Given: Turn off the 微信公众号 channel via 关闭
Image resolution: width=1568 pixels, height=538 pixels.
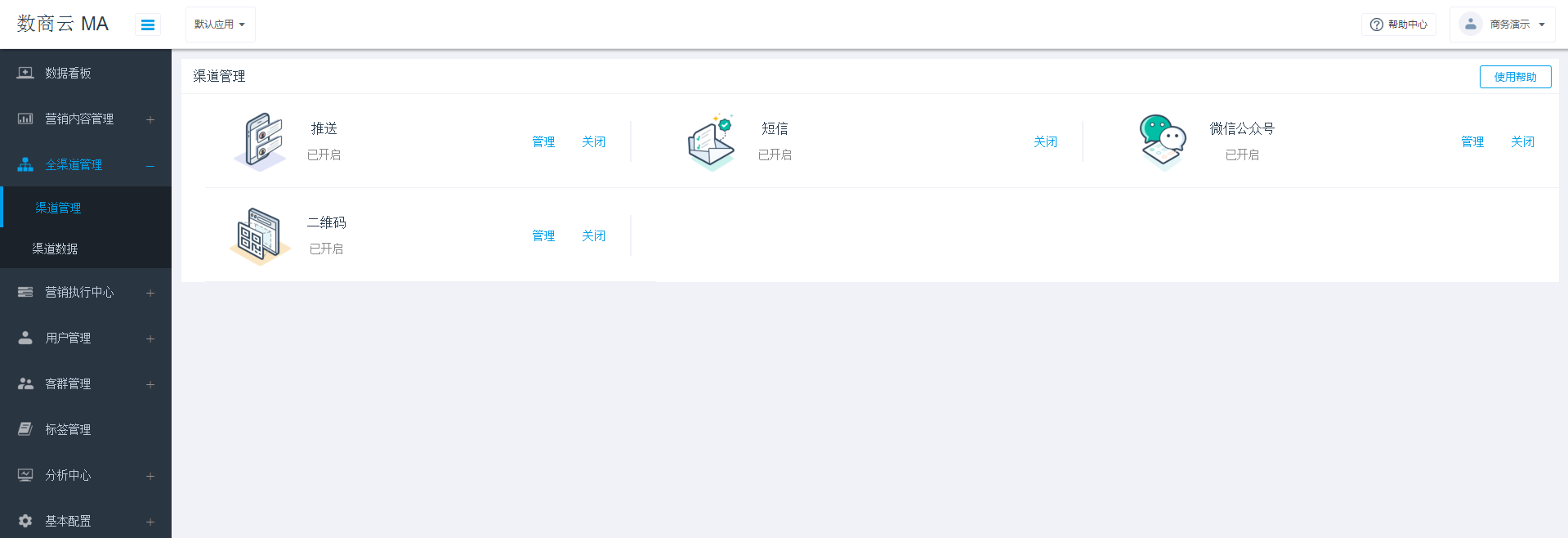Looking at the screenshot, I should click(1522, 141).
